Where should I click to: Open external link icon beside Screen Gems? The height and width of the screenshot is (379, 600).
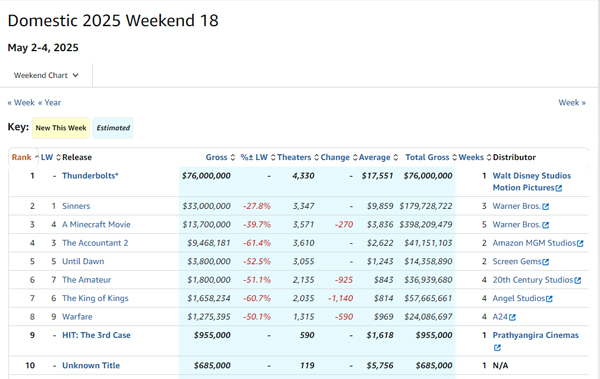[546, 262]
